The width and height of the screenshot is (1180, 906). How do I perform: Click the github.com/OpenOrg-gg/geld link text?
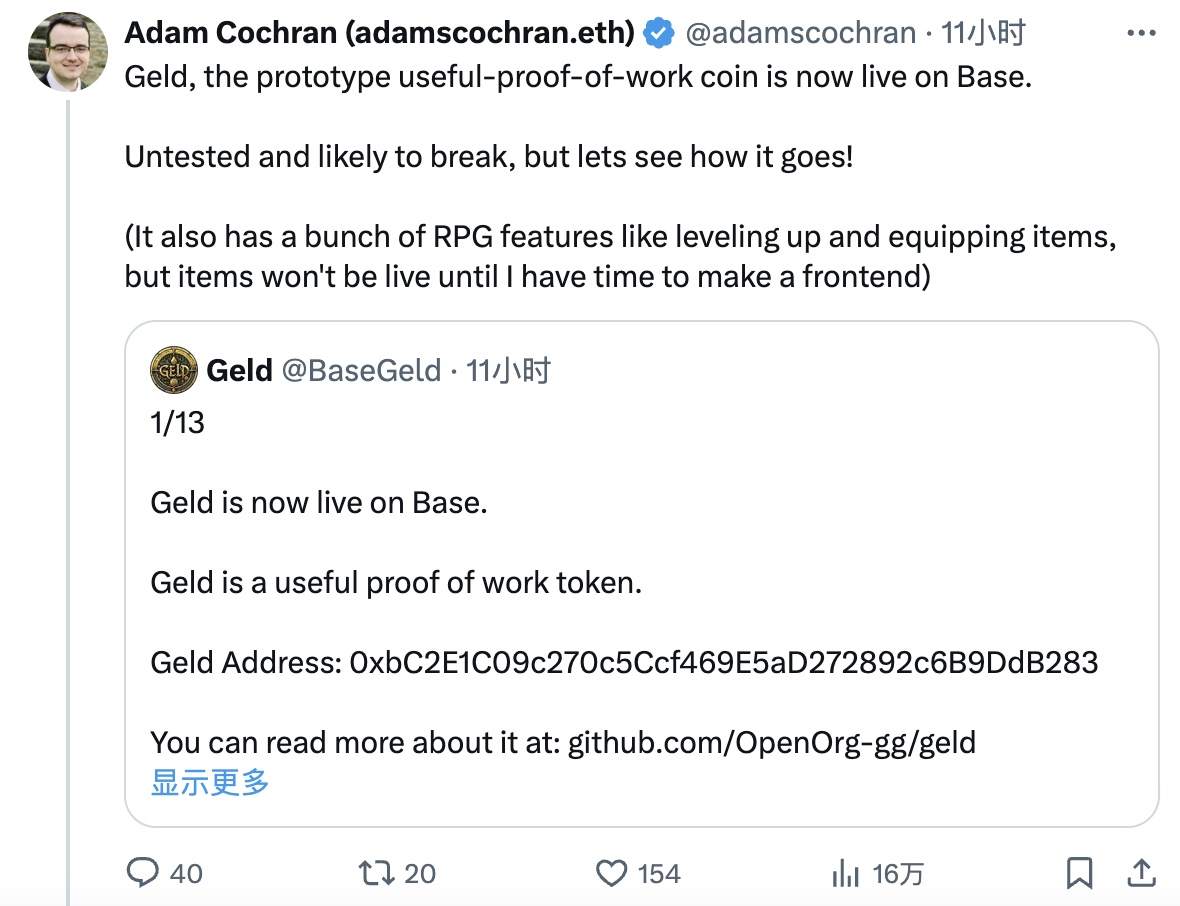[771, 742]
